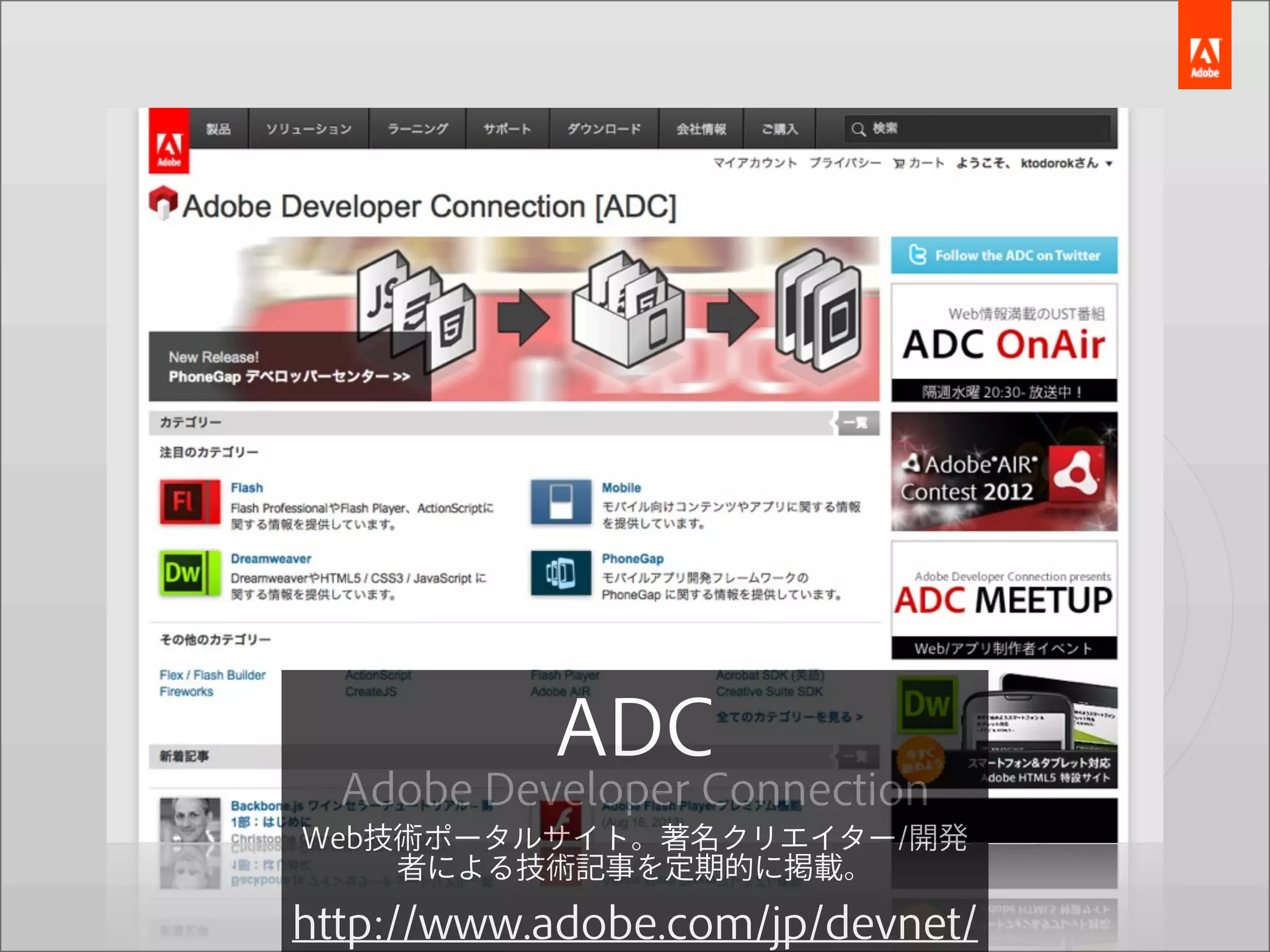
Task: Click the Adobe logo on the slide corner
Action: pos(1204,45)
